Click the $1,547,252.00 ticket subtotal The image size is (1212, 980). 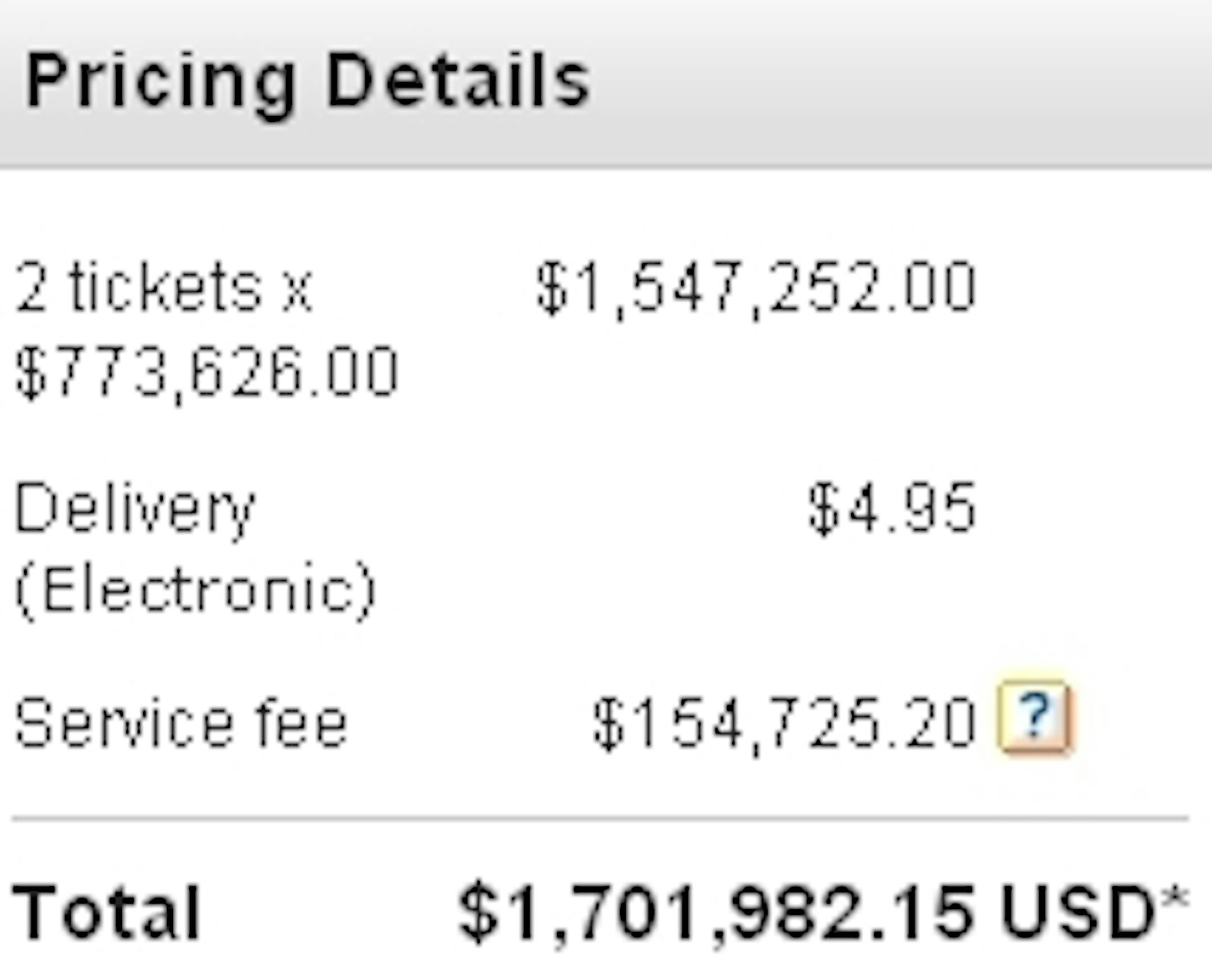point(755,289)
